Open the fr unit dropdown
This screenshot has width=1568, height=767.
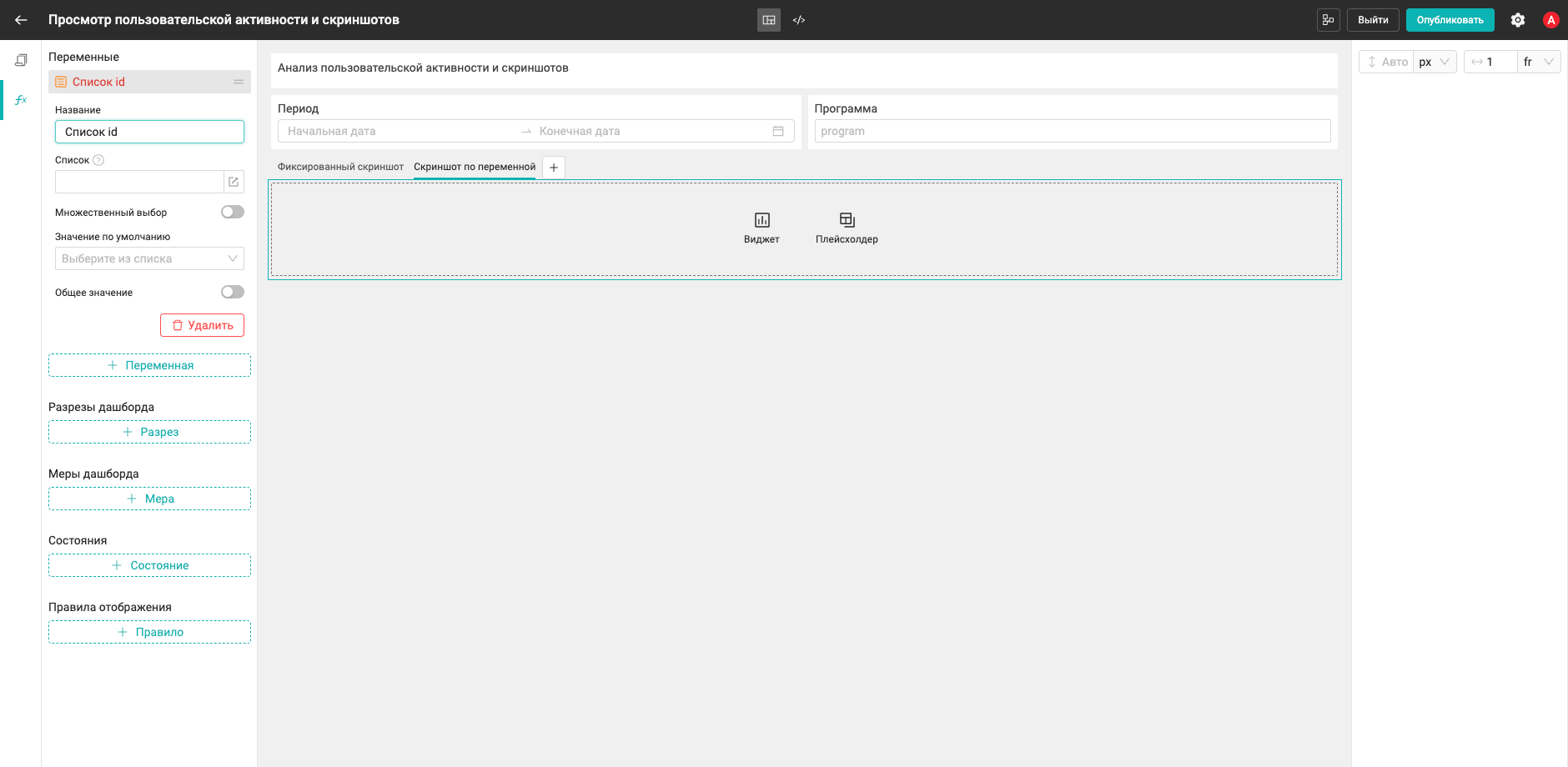coord(1539,62)
